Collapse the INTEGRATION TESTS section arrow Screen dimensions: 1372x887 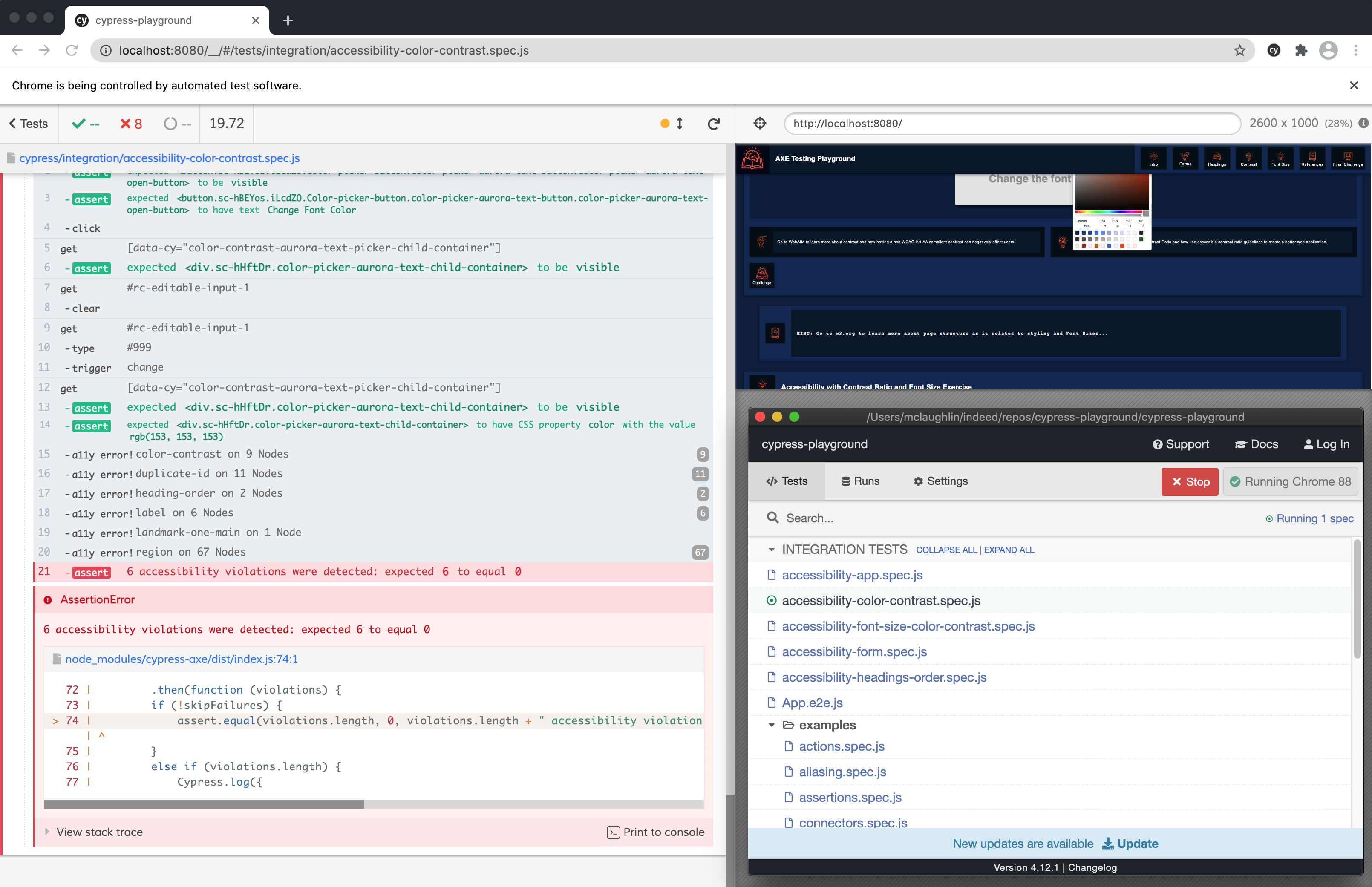click(x=771, y=550)
